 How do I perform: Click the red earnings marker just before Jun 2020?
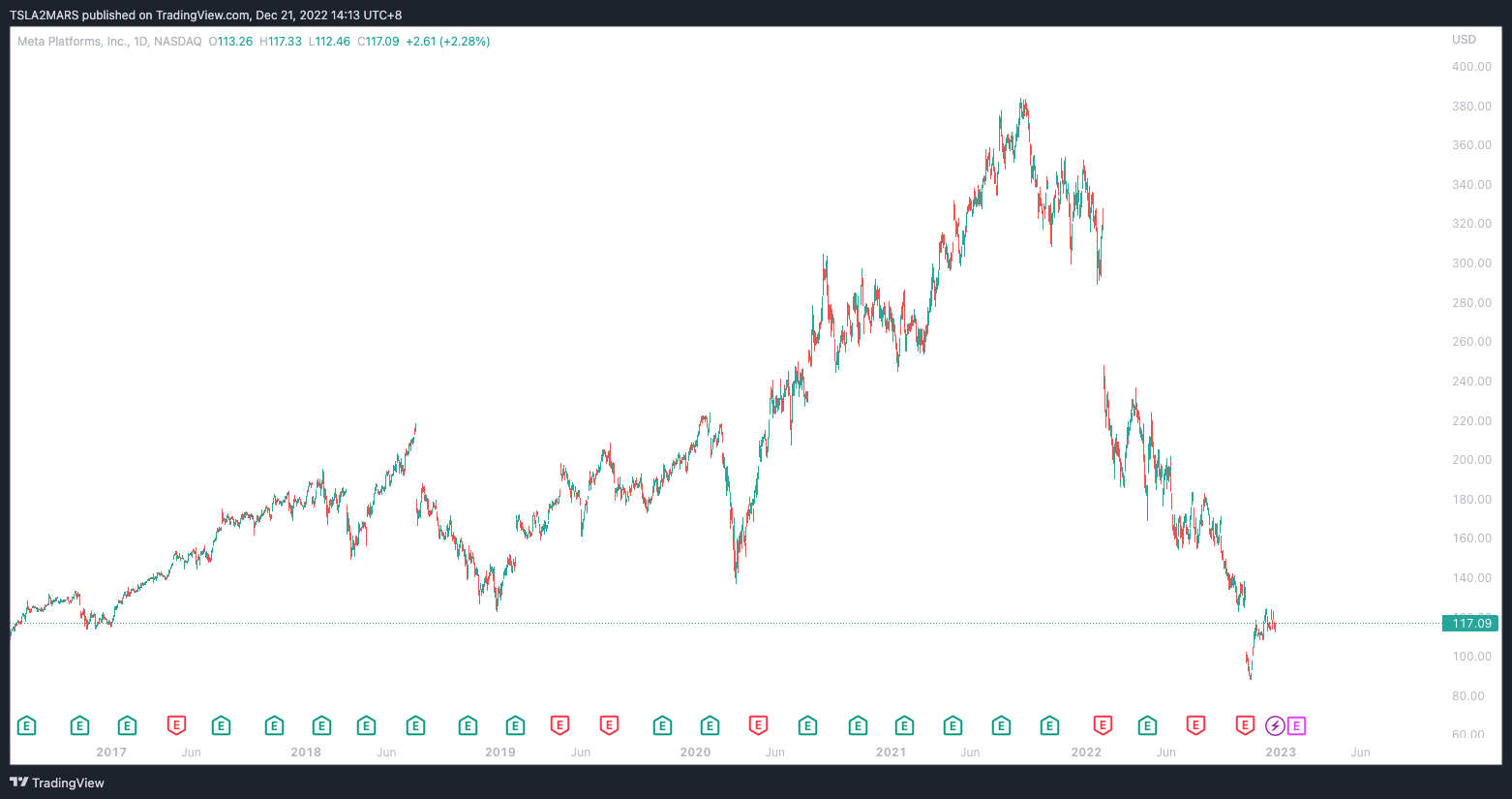pos(758,725)
